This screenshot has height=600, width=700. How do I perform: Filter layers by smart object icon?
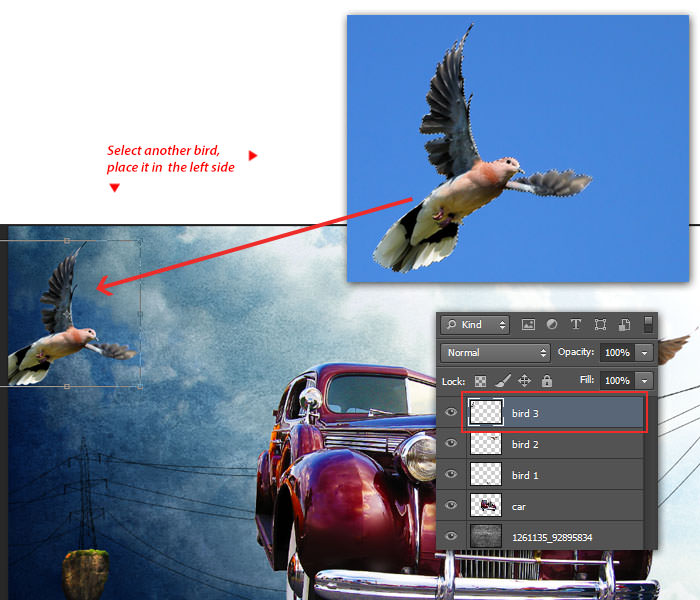(x=624, y=325)
